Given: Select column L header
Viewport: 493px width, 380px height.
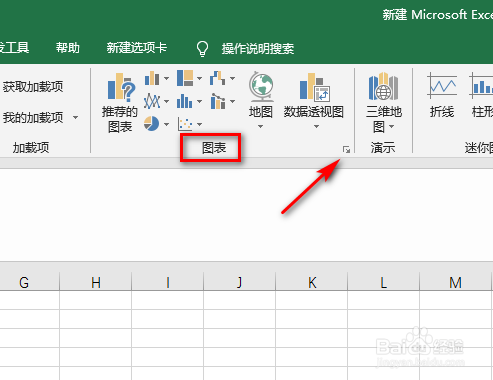Looking at the screenshot, I should coord(384,282).
